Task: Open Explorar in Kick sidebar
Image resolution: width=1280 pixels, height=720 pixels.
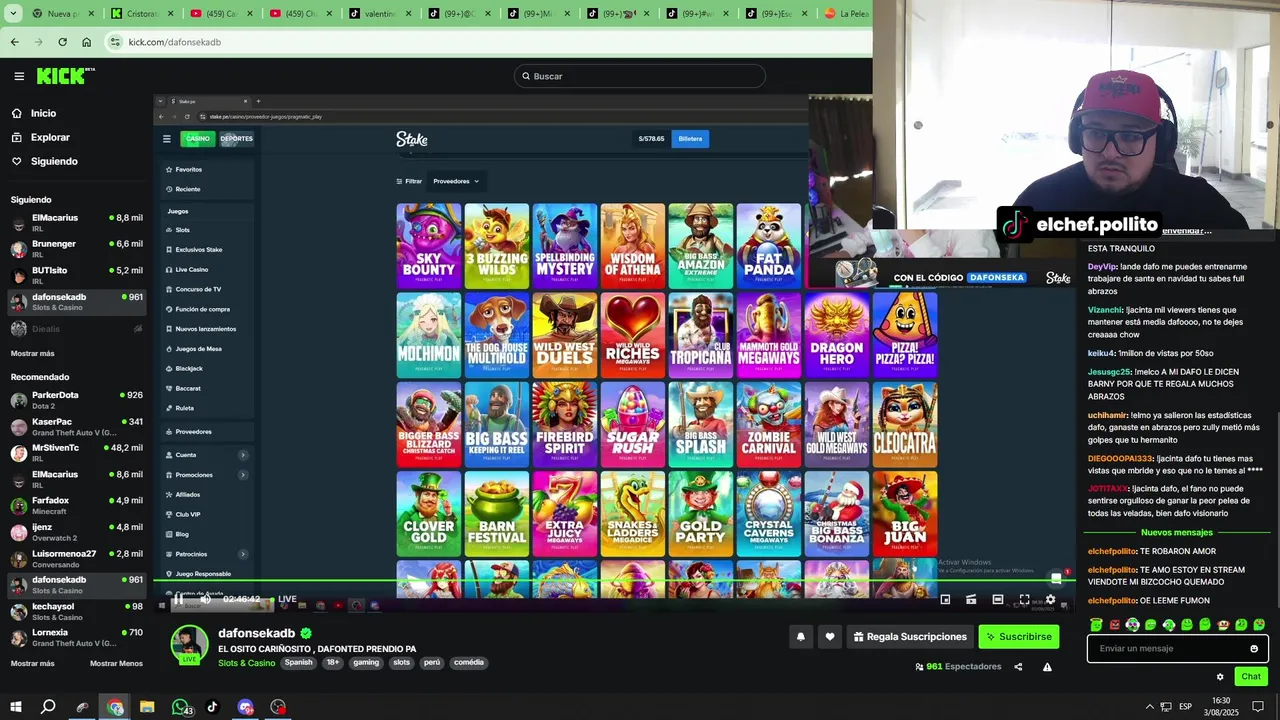Action: click(x=50, y=137)
